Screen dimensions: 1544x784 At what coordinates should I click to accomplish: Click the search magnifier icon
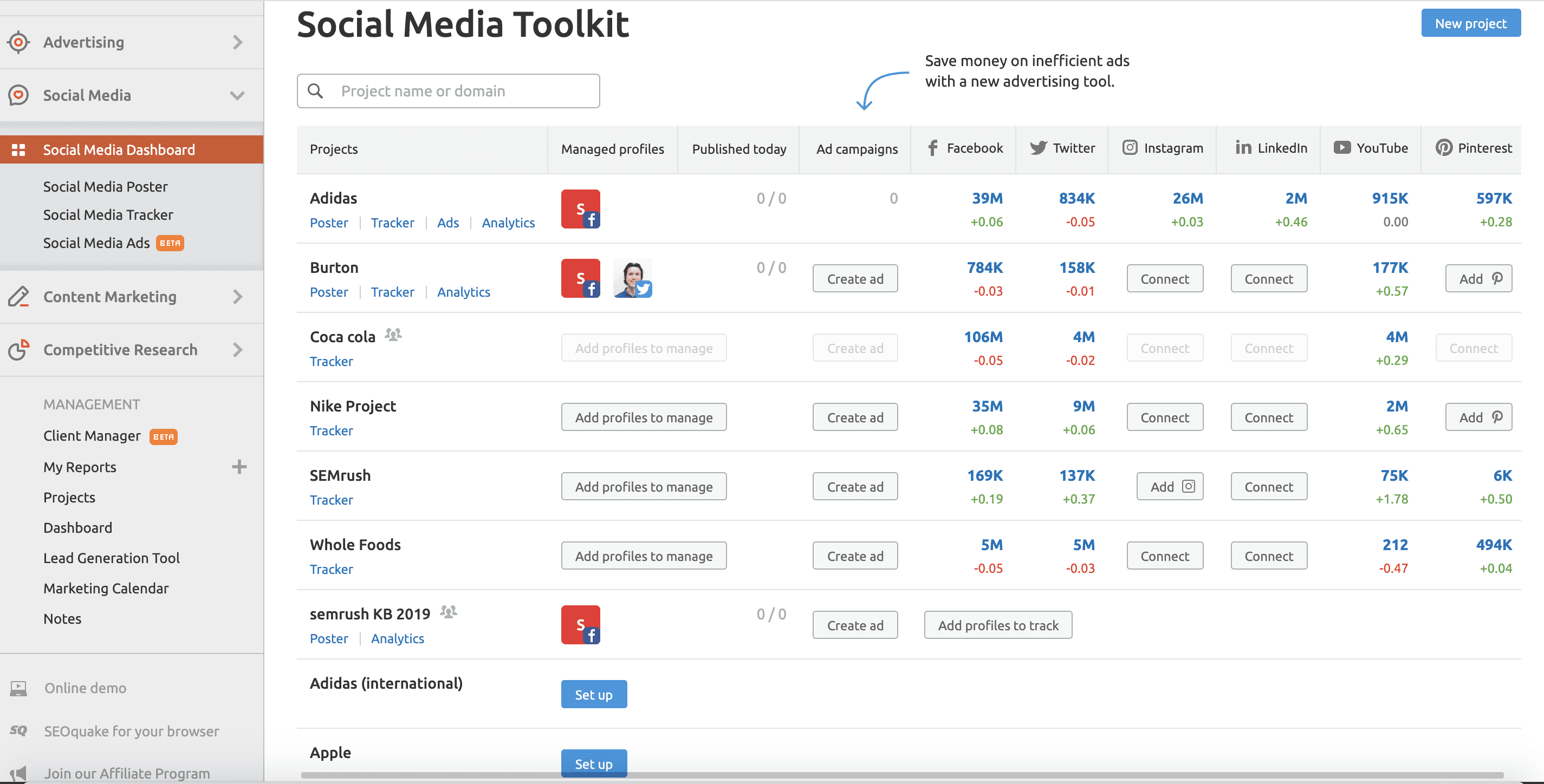315,91
